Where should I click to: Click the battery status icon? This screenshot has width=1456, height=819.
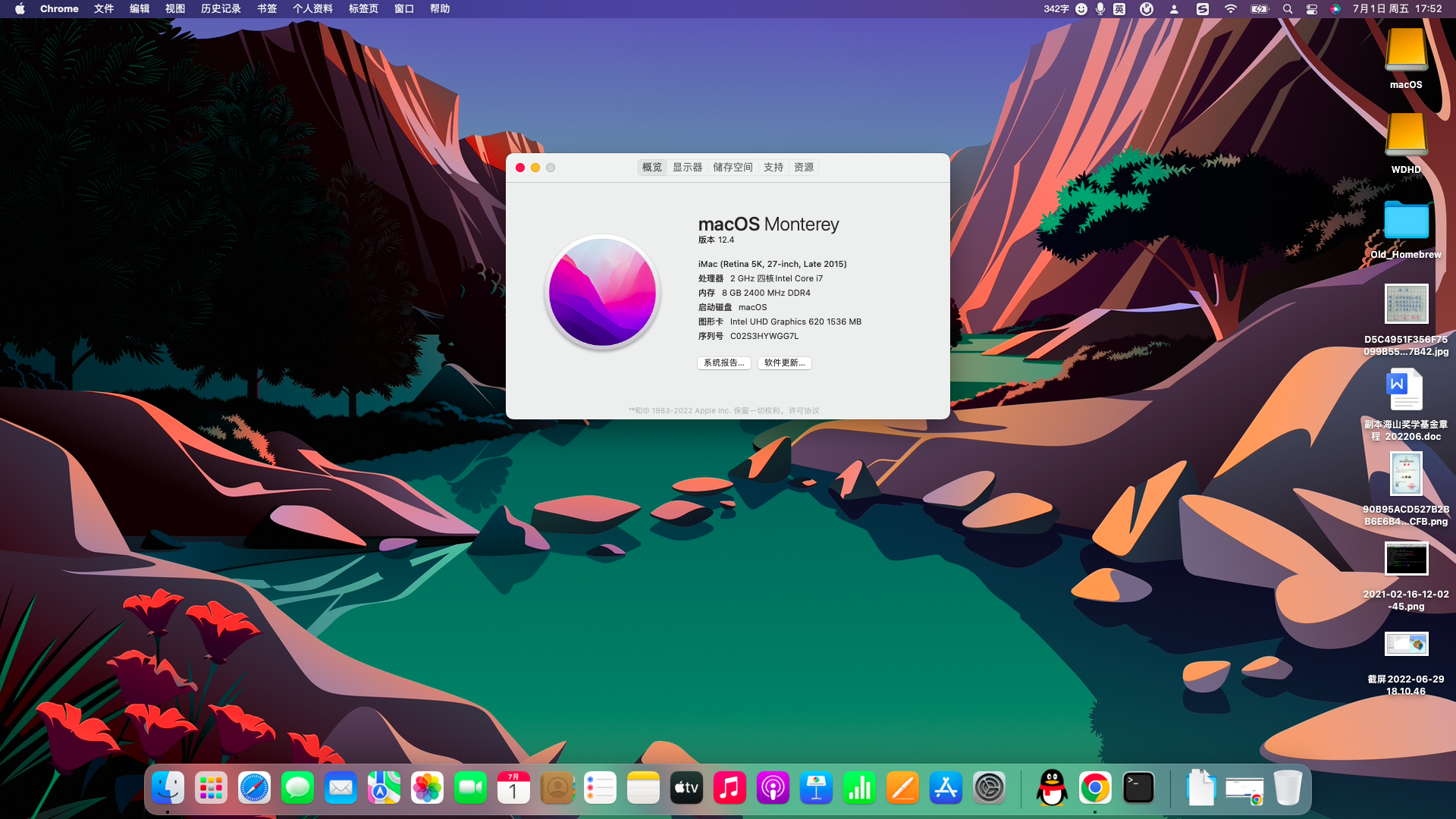1260,9
